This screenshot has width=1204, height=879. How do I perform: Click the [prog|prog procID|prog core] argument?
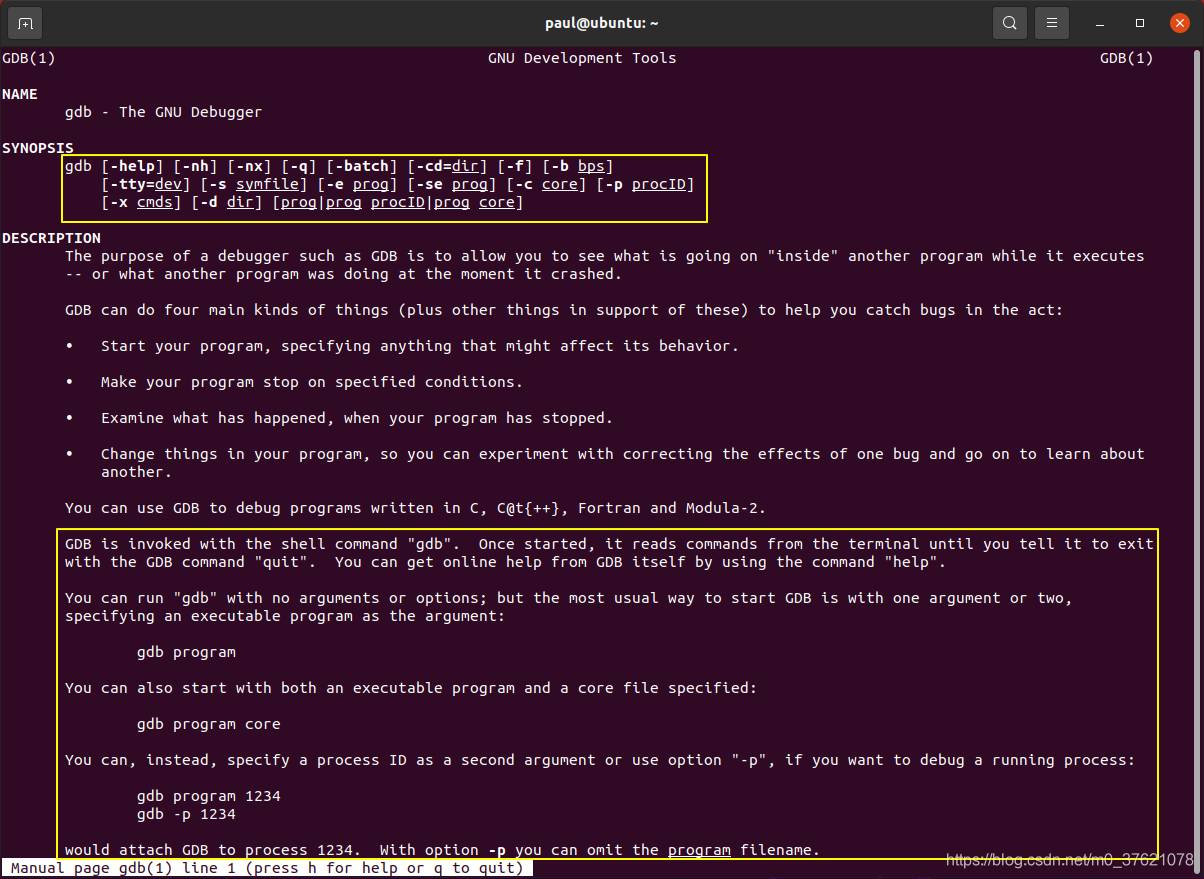point(398,202)
